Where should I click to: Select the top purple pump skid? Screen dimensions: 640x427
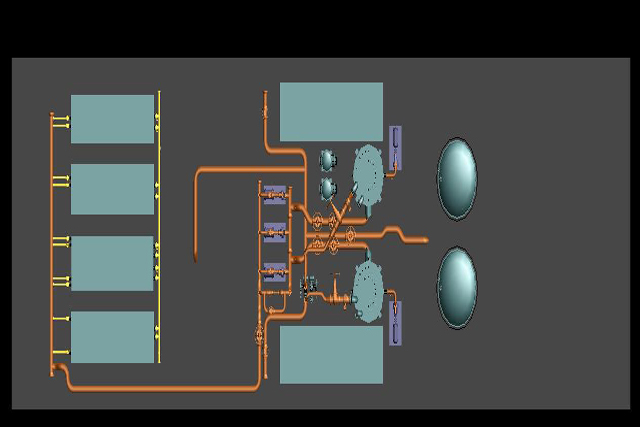pyautogui.click(x=275, y=195)
